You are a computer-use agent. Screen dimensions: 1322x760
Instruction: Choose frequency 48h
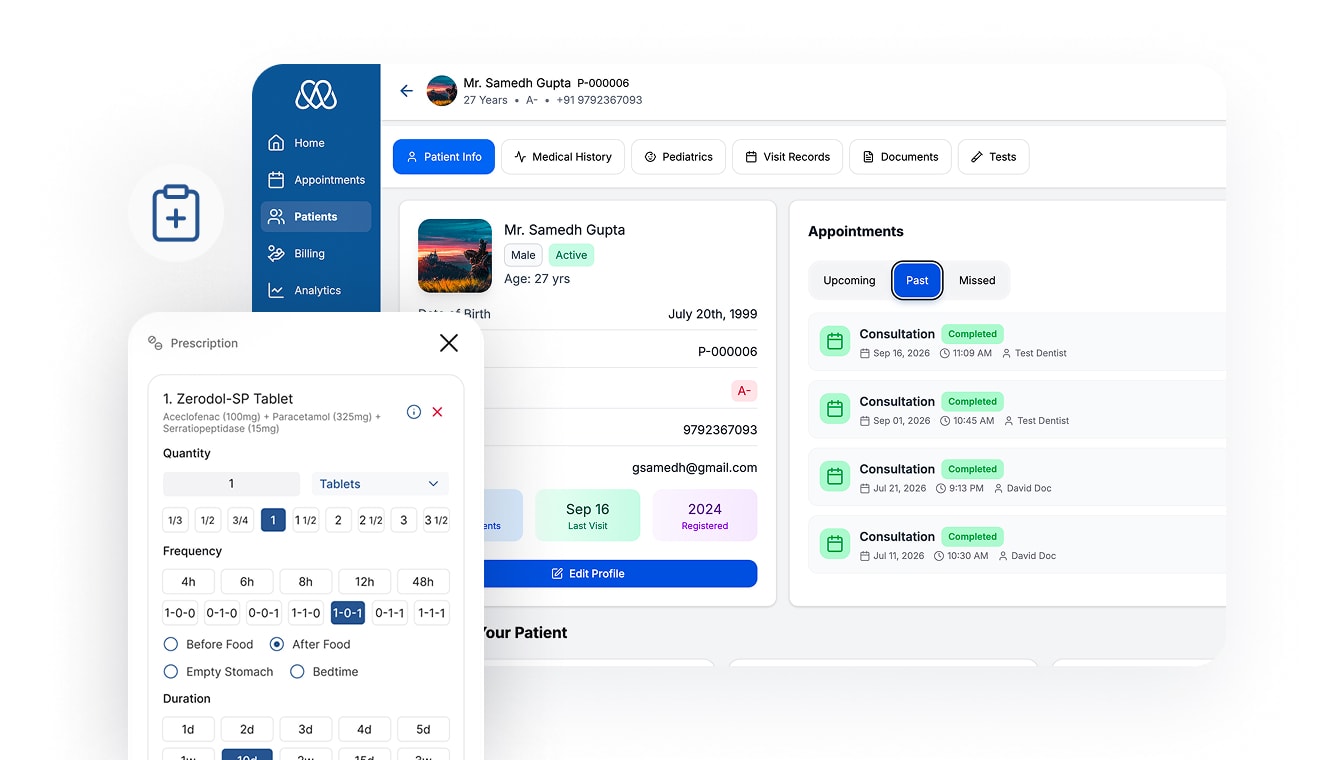point(423,582)
